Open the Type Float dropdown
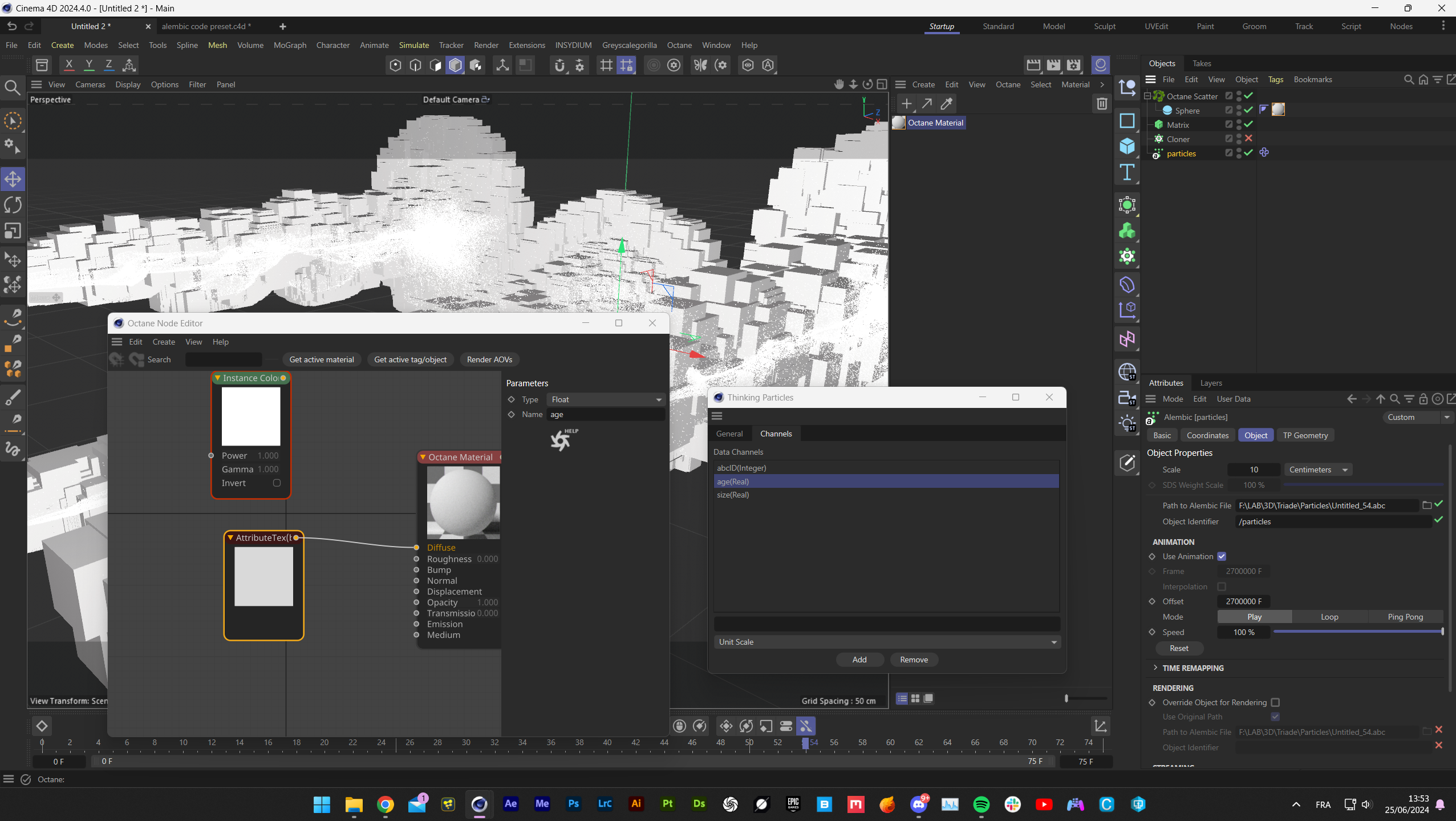Image resolution: width=1456 pixels, height=821 pixels. [x=606, y=399]
